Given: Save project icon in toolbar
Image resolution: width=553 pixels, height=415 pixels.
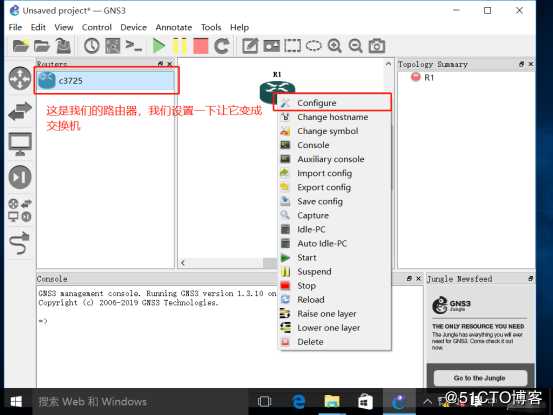Looking at the screenshot, I should 63,46.
